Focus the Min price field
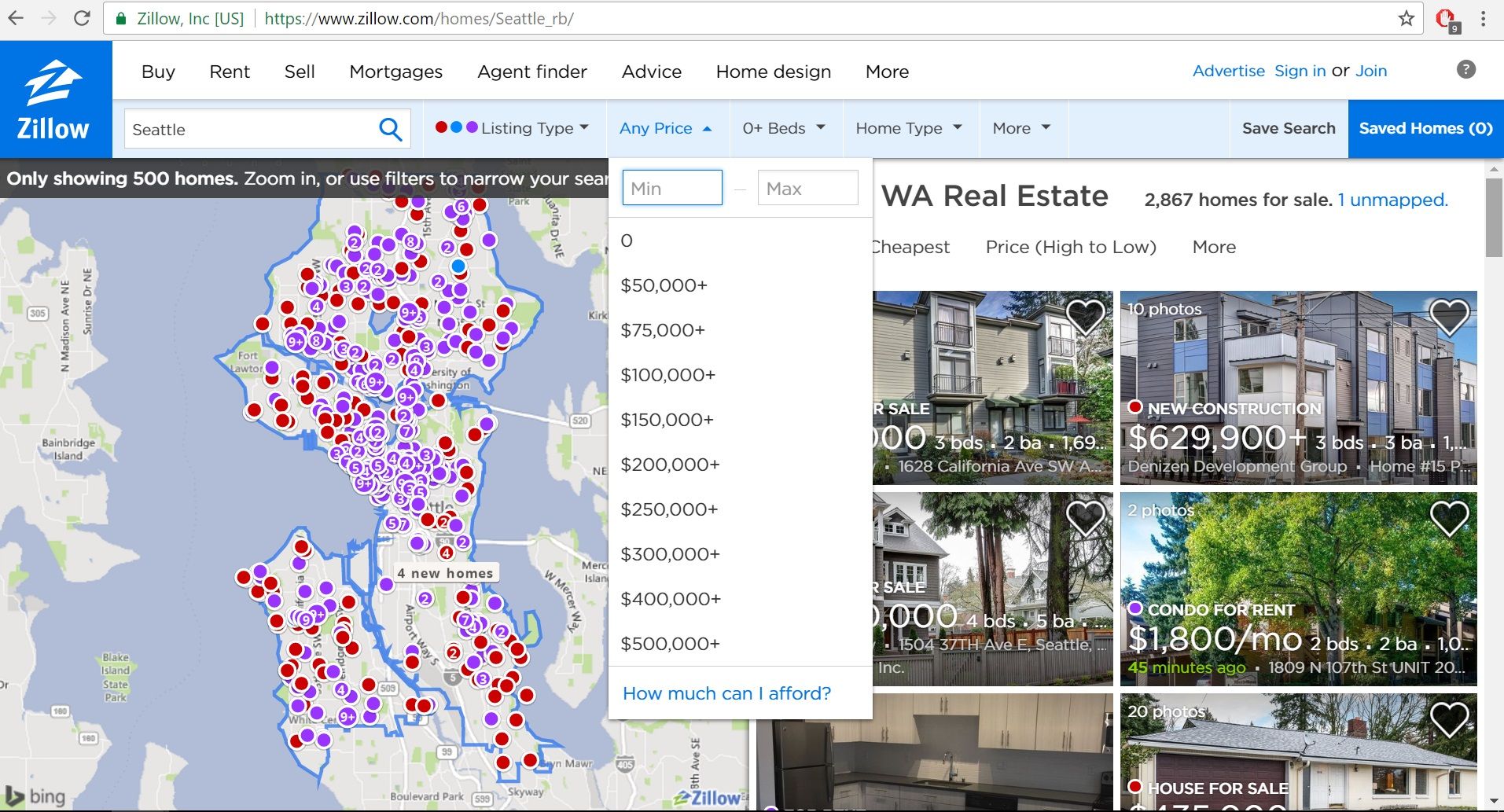This screenshot has width=1504, height=812. point(672,188)
